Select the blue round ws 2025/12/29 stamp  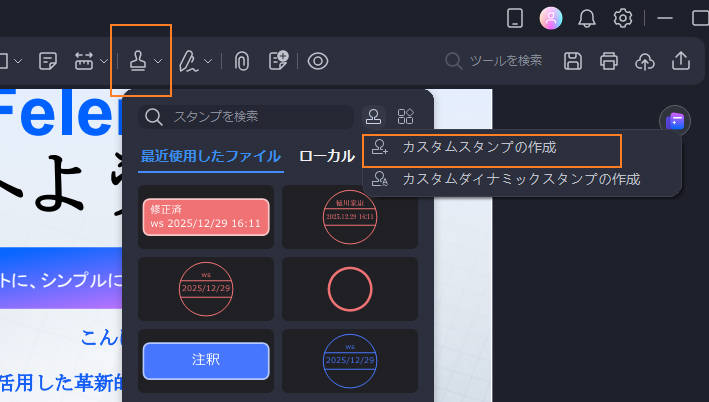(350, 361)
